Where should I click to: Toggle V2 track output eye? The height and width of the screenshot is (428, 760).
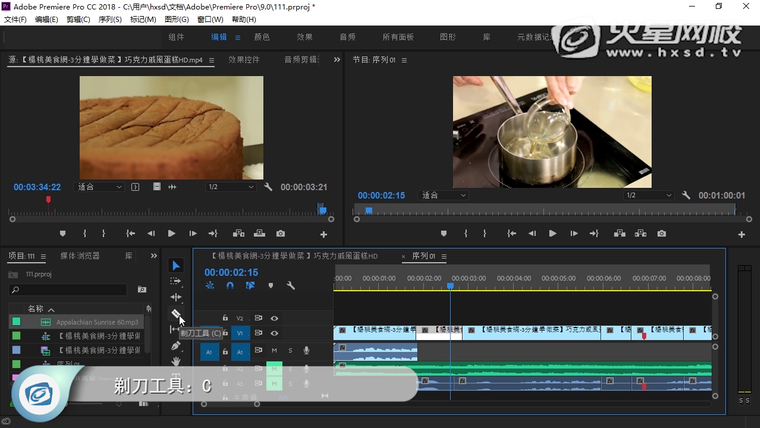274,318
